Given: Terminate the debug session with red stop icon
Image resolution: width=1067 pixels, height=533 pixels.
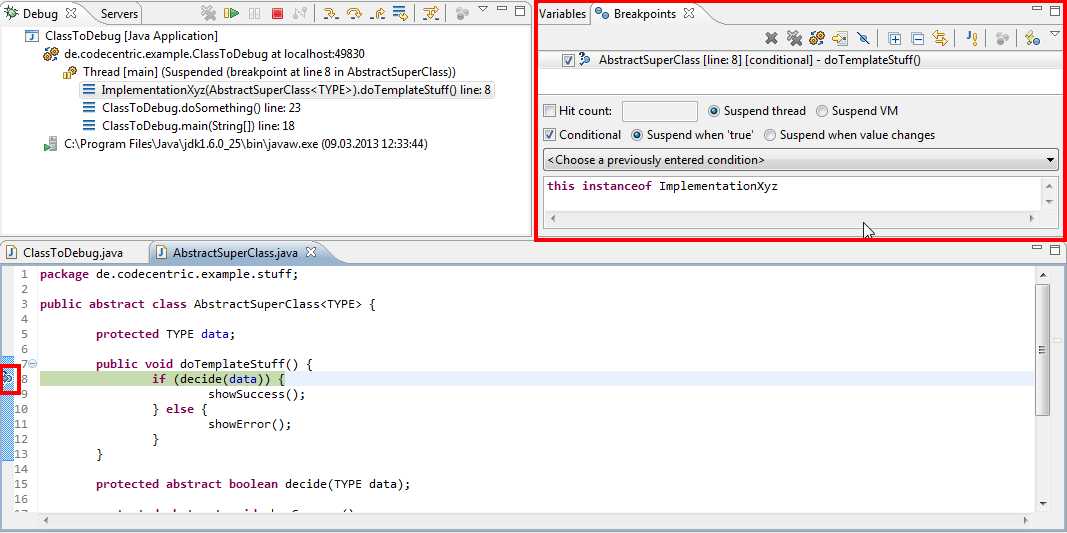Looking at the screenshot, I should click(x=277, y=12).
